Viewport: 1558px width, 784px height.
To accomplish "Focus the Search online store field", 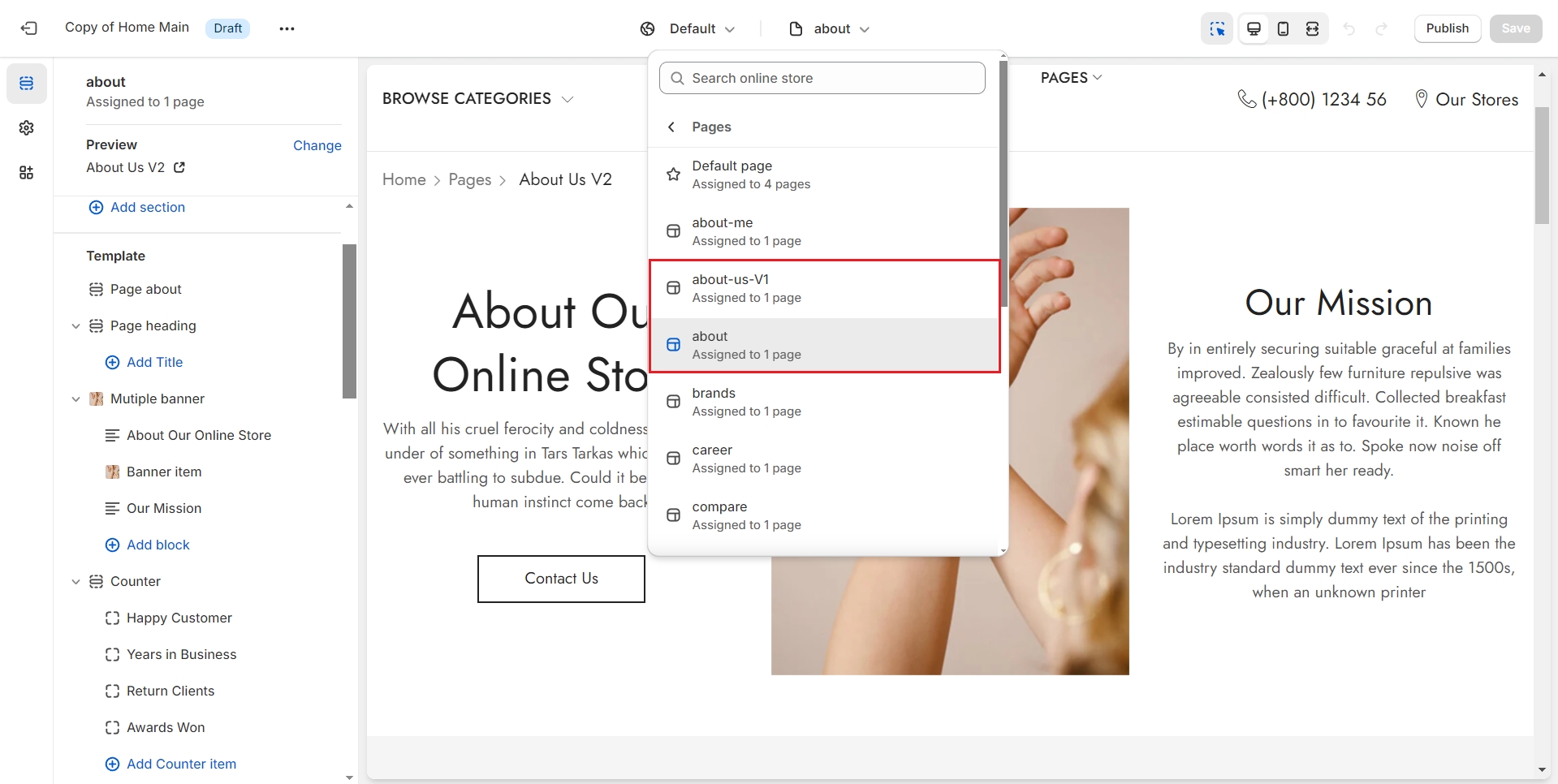I will pyautogui.click(x=822, y=78).
